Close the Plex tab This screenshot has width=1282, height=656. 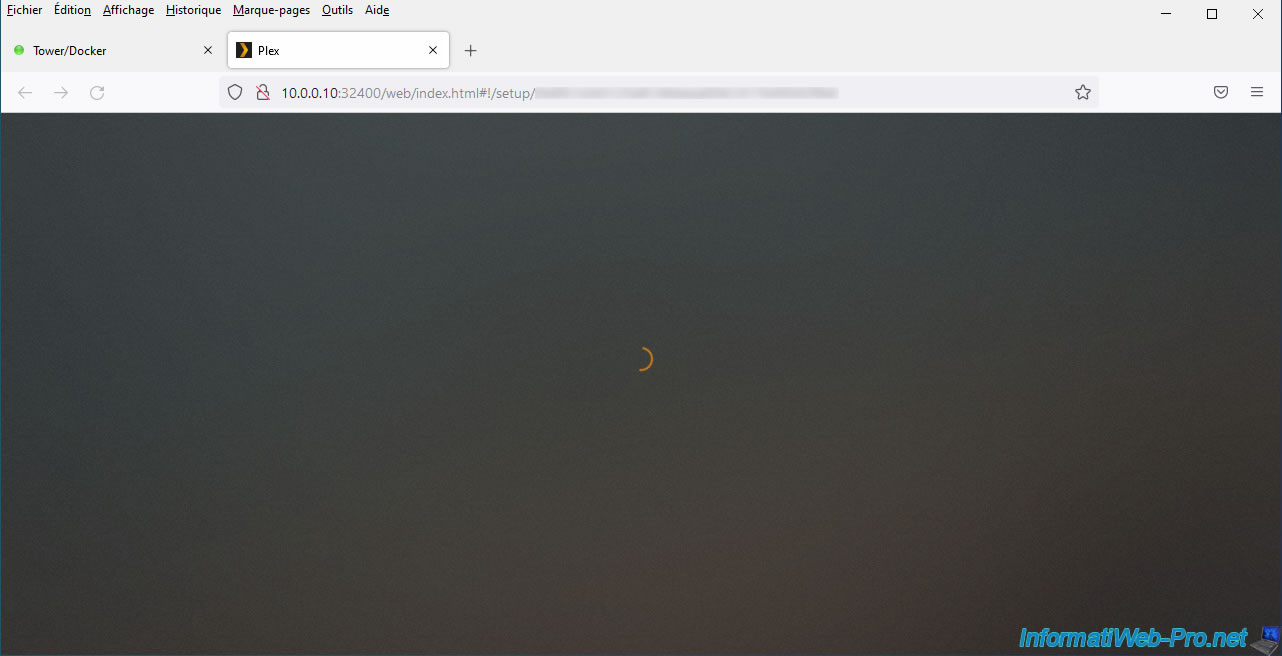coord(433,50)
